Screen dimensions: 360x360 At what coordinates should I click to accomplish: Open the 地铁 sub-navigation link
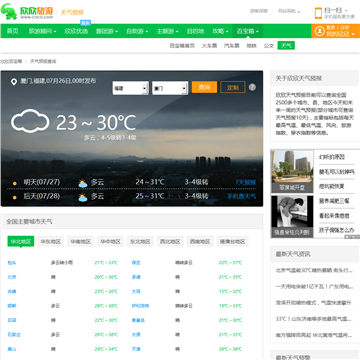pos(251,46)
